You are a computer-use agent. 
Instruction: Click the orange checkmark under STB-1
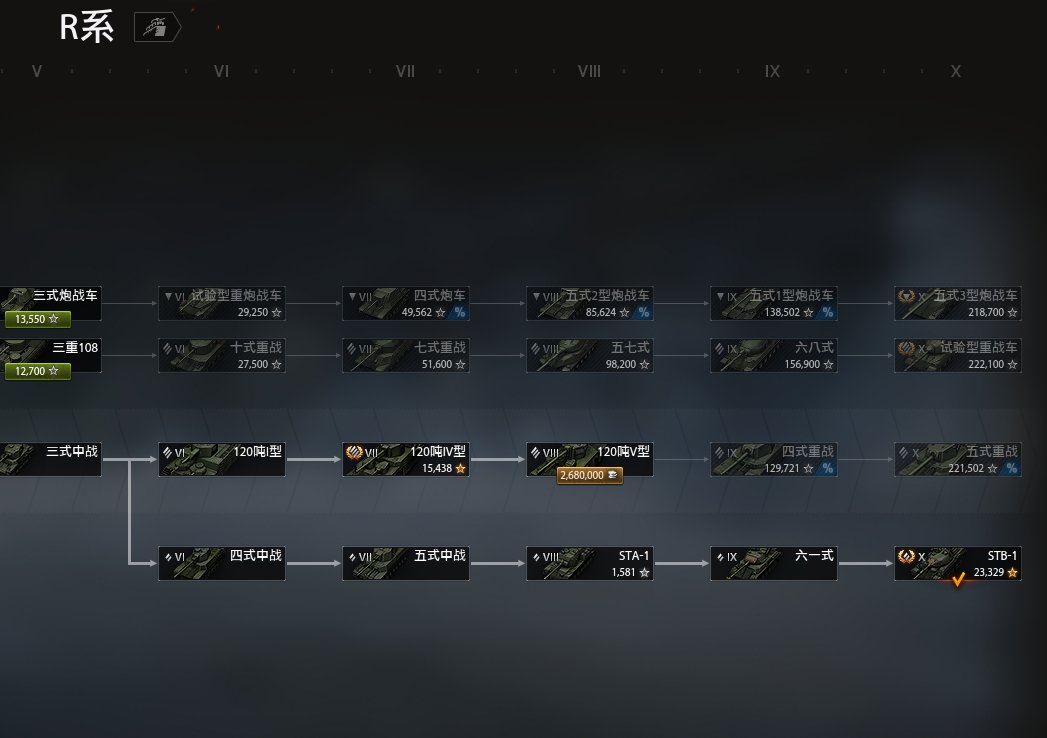[958, 579]
